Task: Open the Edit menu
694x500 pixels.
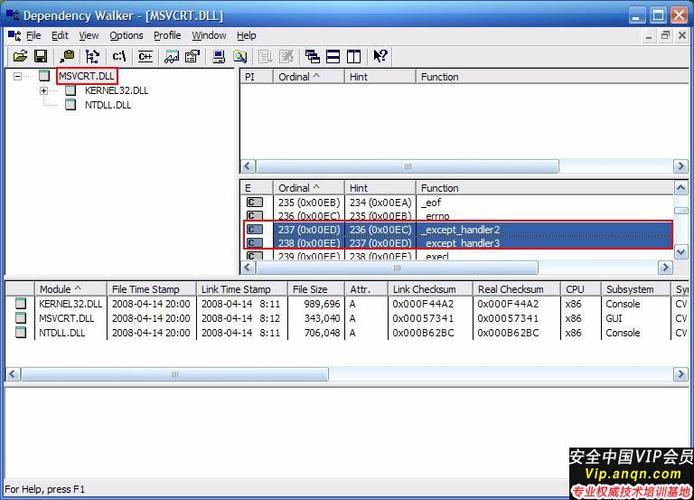Action: pyautogui.click(x=60, y=35)
